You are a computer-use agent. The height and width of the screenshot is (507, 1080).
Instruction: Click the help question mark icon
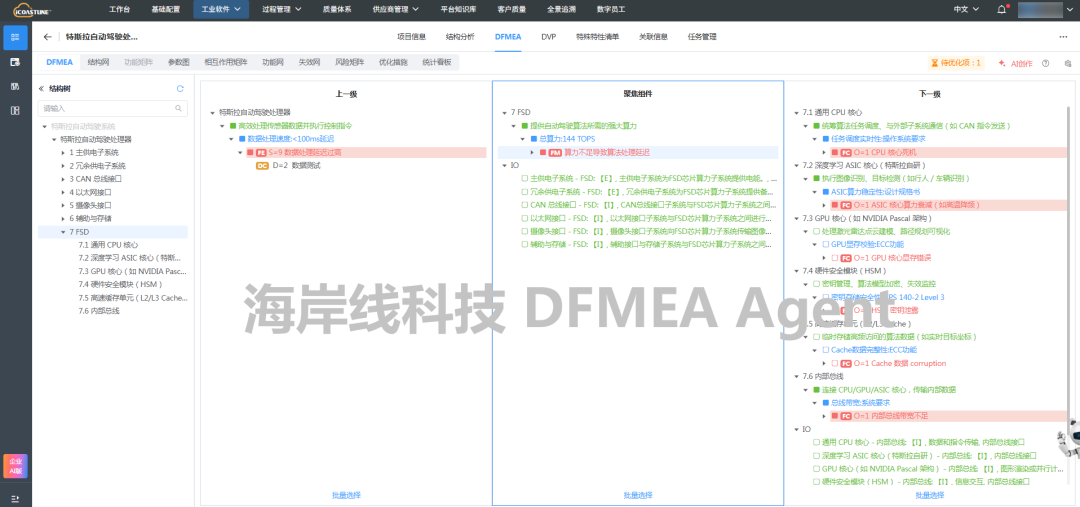1045,62
